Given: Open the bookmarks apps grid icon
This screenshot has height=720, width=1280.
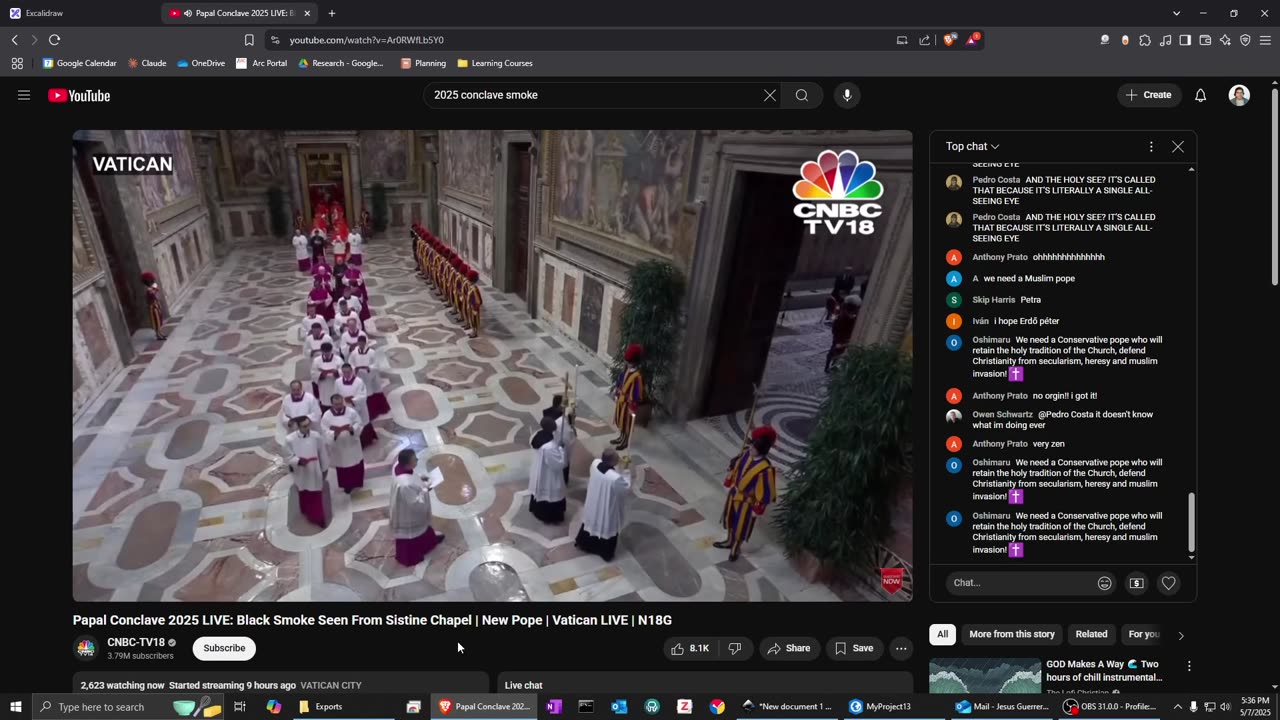Looking at the screenshot, I should click(17, 63).
